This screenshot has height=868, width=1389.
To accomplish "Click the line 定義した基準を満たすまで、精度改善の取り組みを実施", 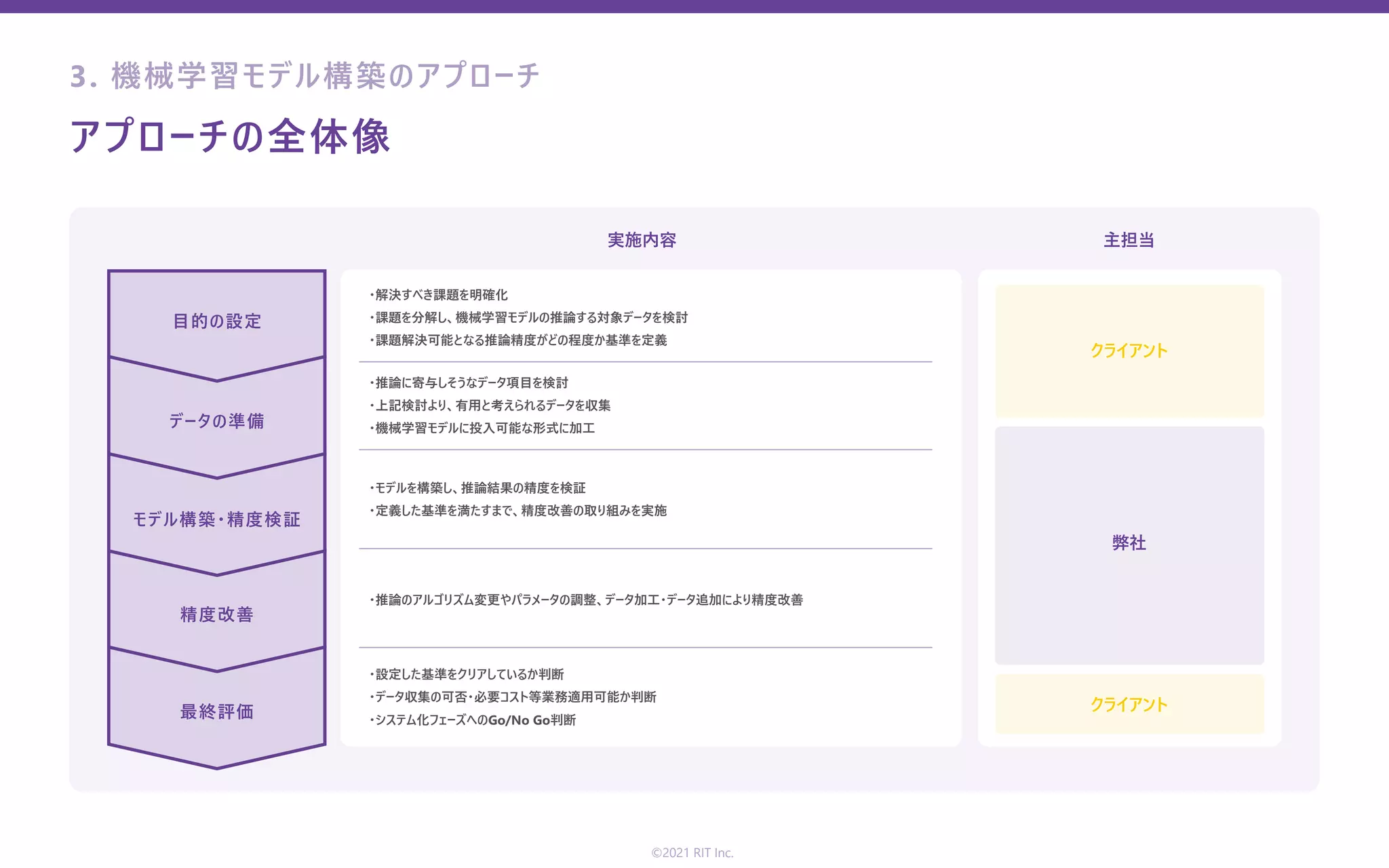I will 518,510.
